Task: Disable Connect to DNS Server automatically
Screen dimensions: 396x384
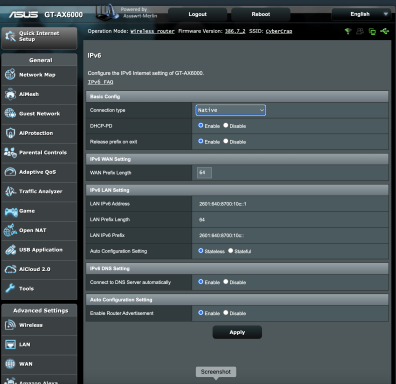Action: click(226, 282)
